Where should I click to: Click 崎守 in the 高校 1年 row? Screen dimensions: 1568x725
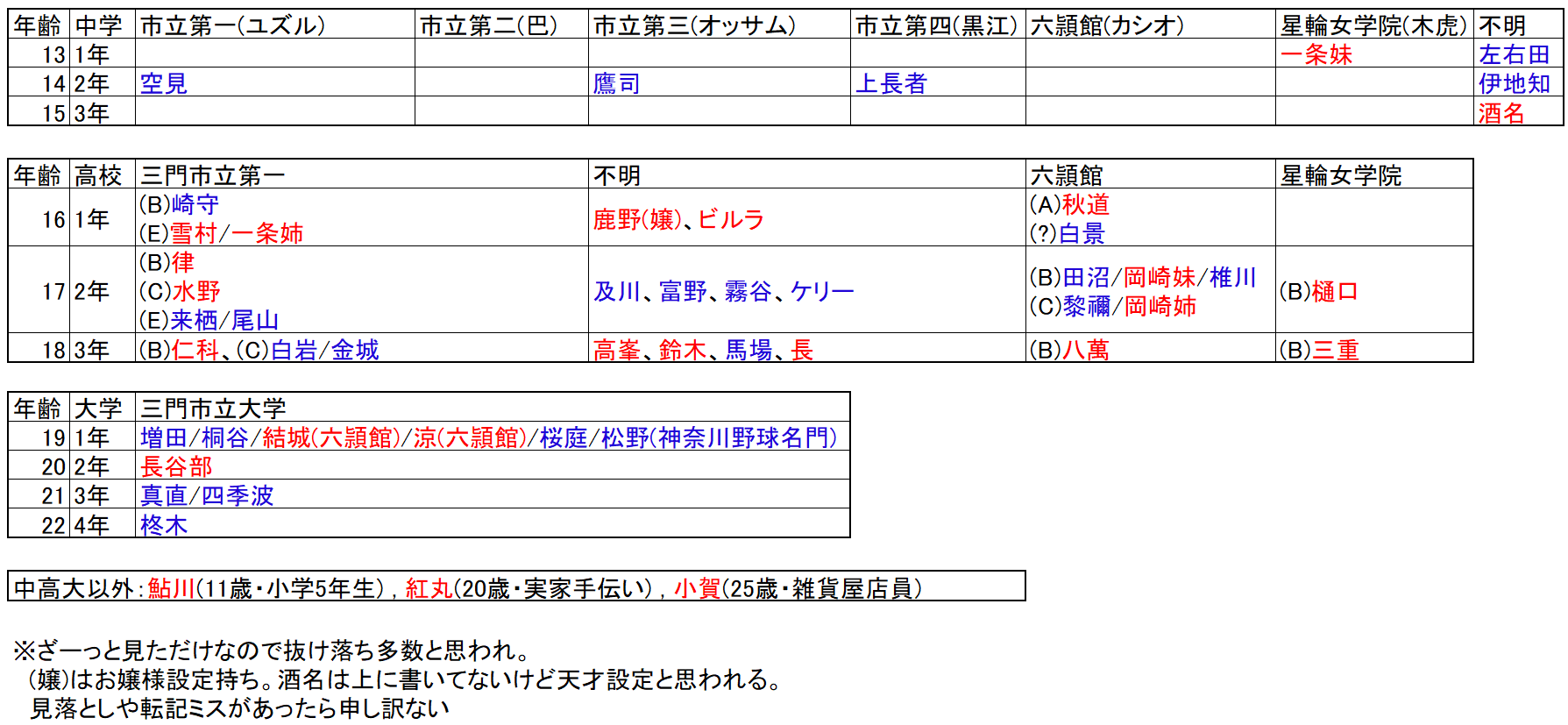coord(195,204)
